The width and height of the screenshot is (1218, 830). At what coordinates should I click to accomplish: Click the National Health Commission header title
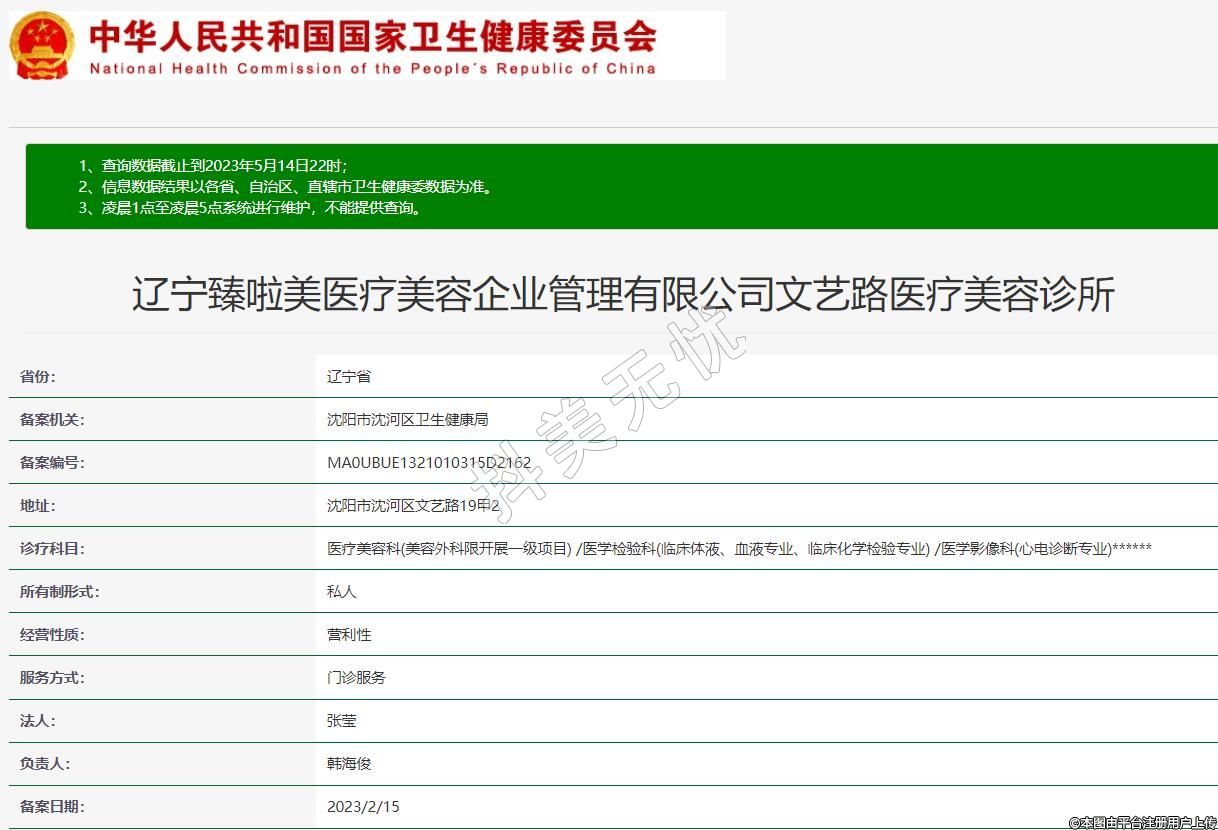point(372,46)
